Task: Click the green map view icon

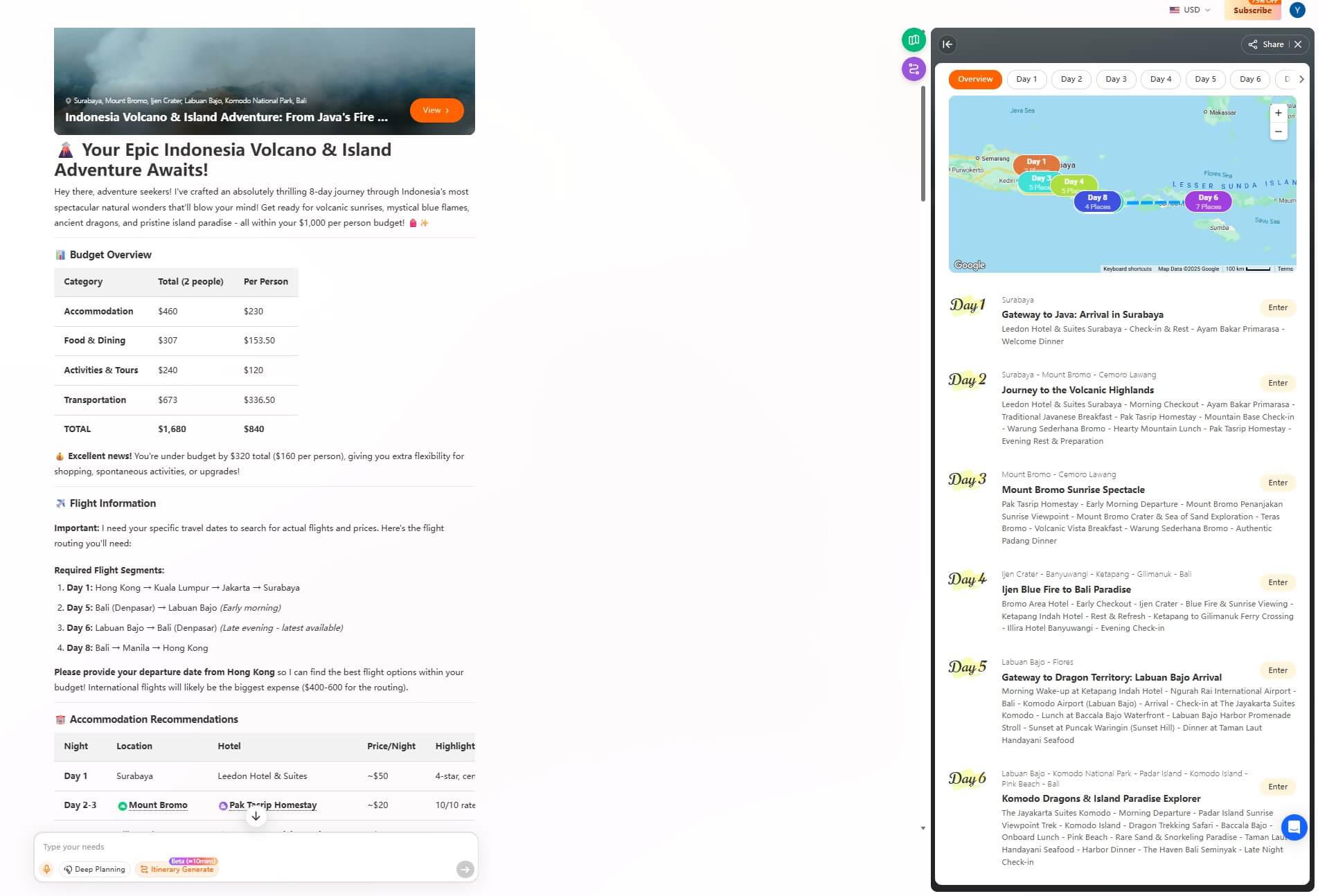Action: point(914,40)
